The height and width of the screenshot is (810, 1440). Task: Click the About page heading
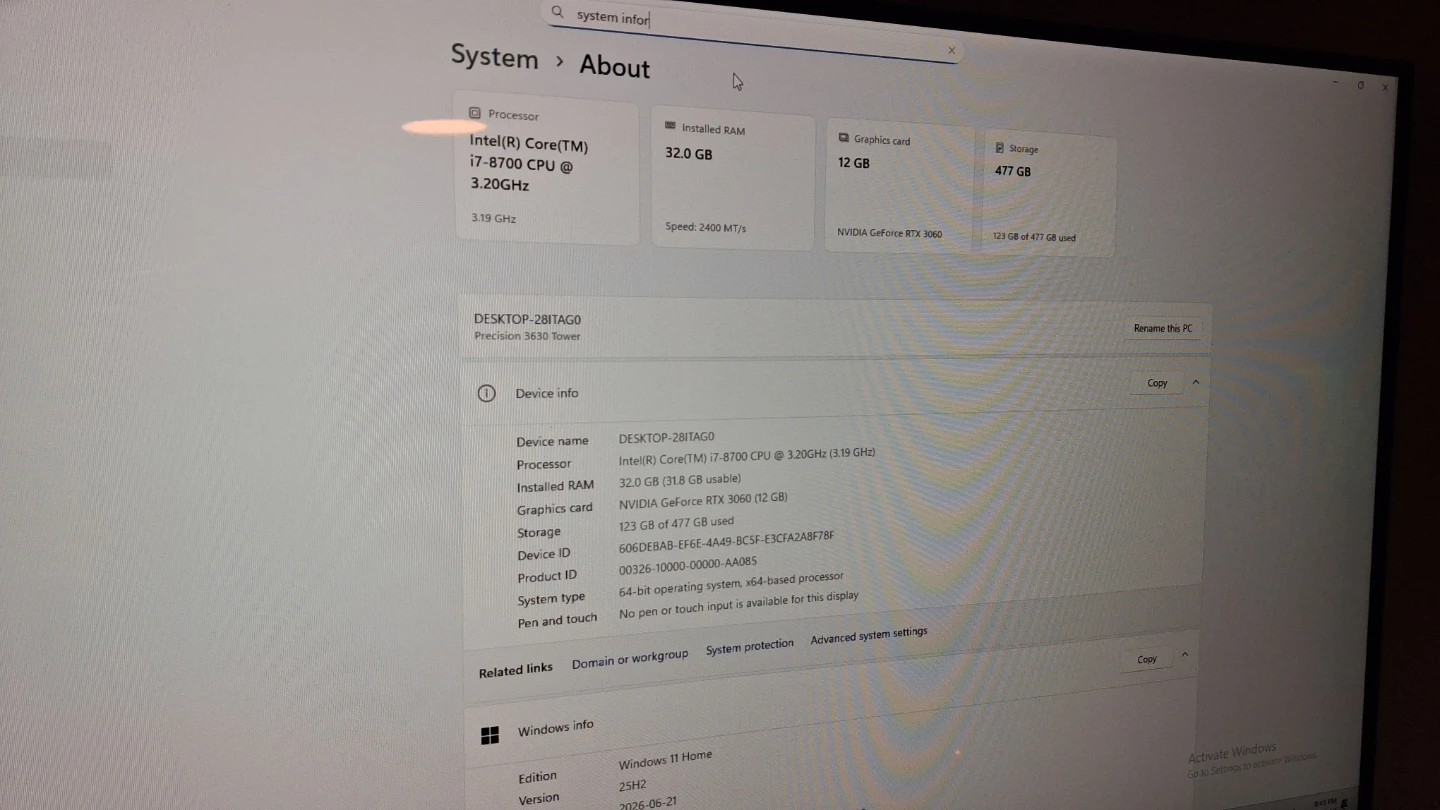(614, 67)
